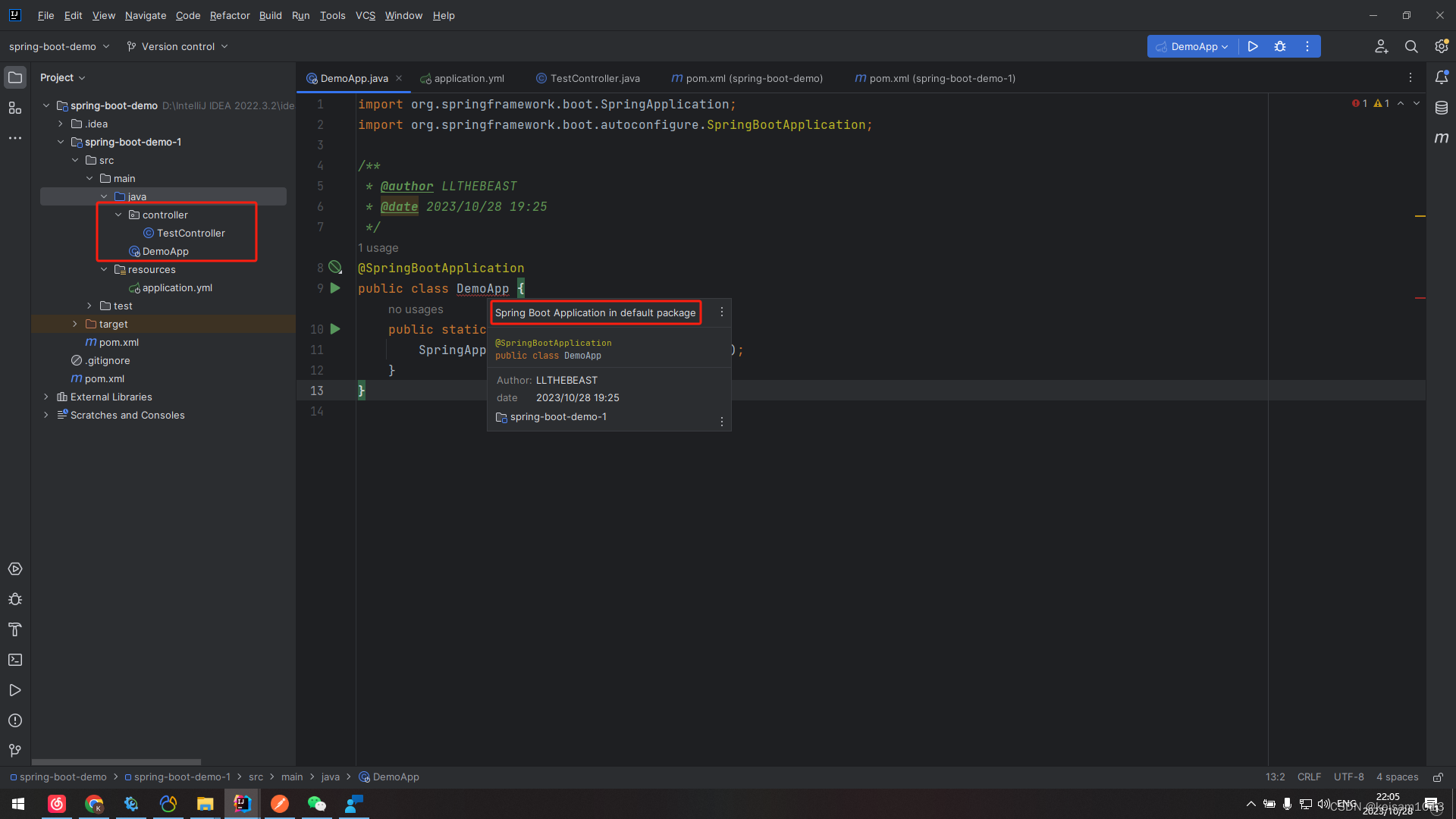Go to next highlighted error arrow

1417,103
